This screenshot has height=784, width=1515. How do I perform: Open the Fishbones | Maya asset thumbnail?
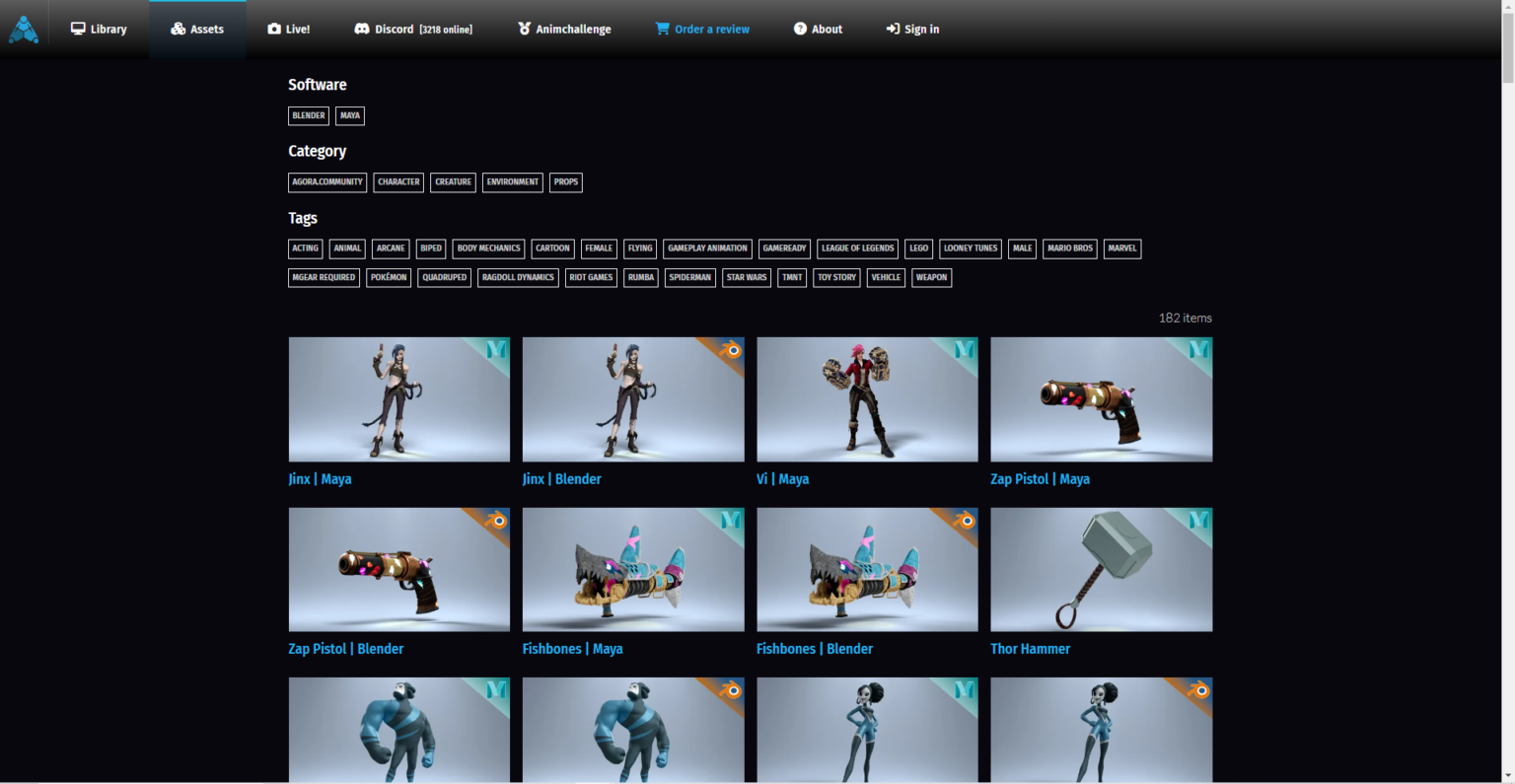pyautogui.click(x=633, y=570)
